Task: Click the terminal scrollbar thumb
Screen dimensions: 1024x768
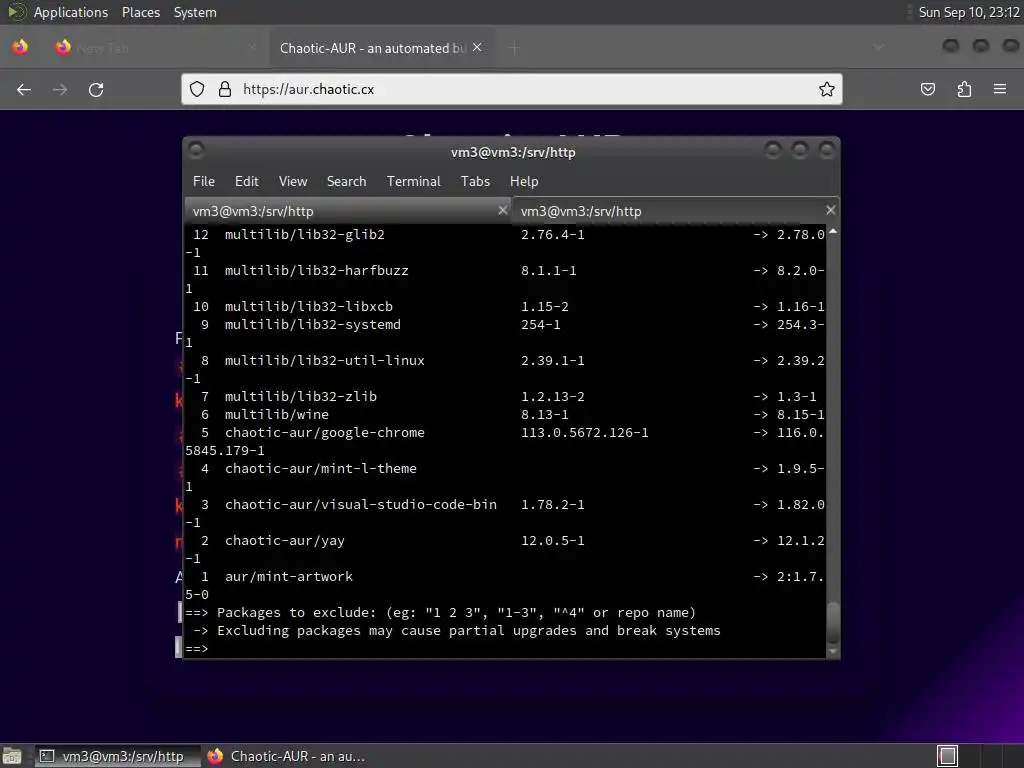Action: coord(833,622)
